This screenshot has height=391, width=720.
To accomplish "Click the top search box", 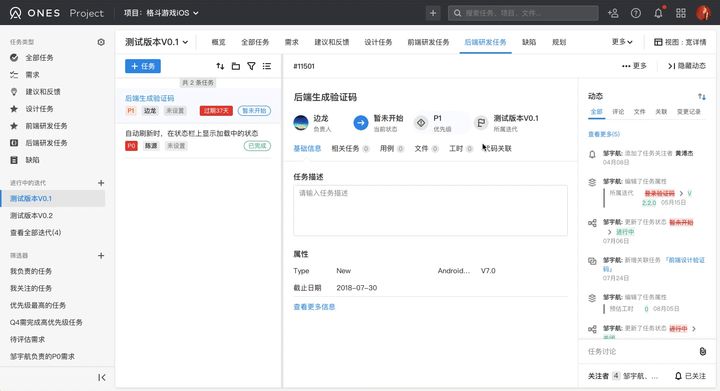I will coord(523,13).
